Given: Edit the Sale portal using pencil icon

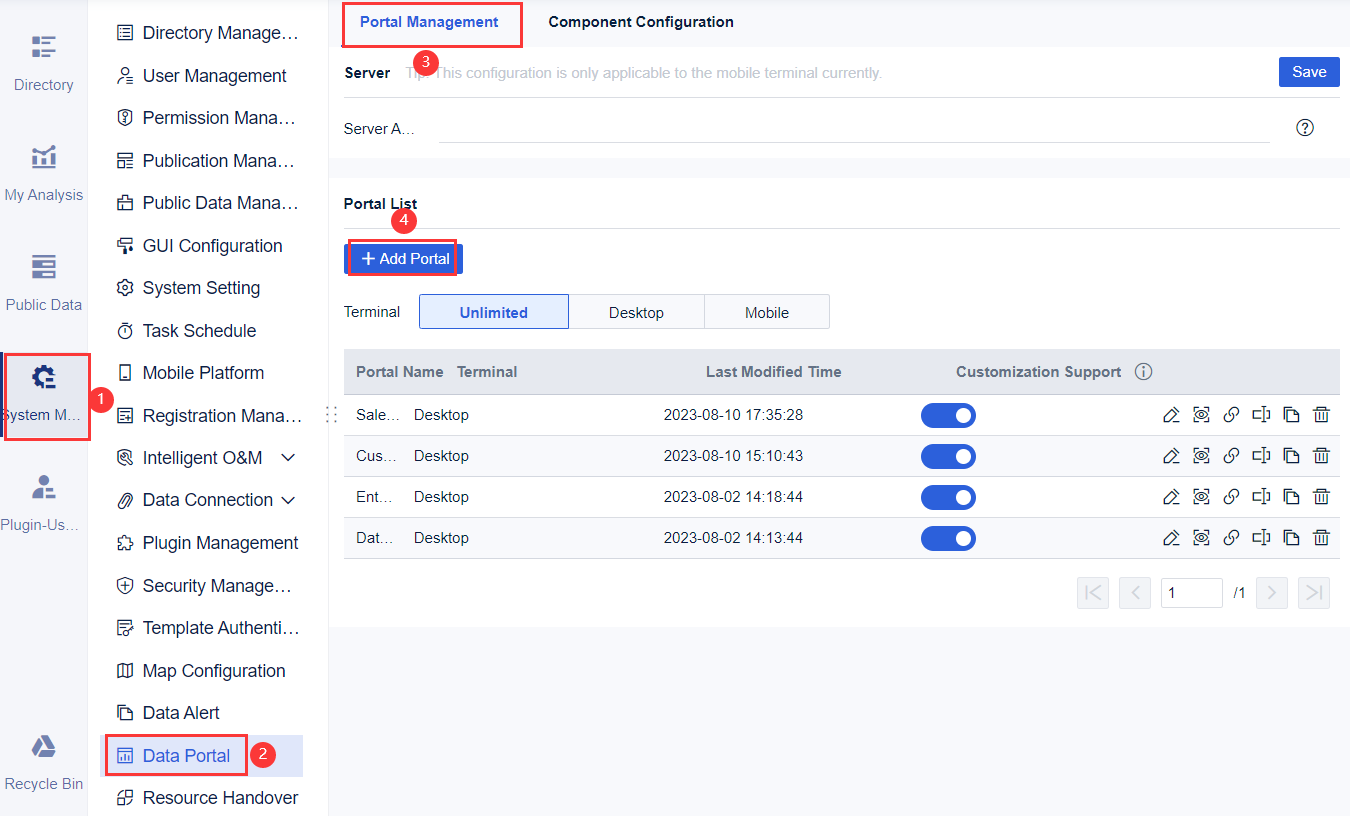Looking at the screenshot, I should (1171, 414).
